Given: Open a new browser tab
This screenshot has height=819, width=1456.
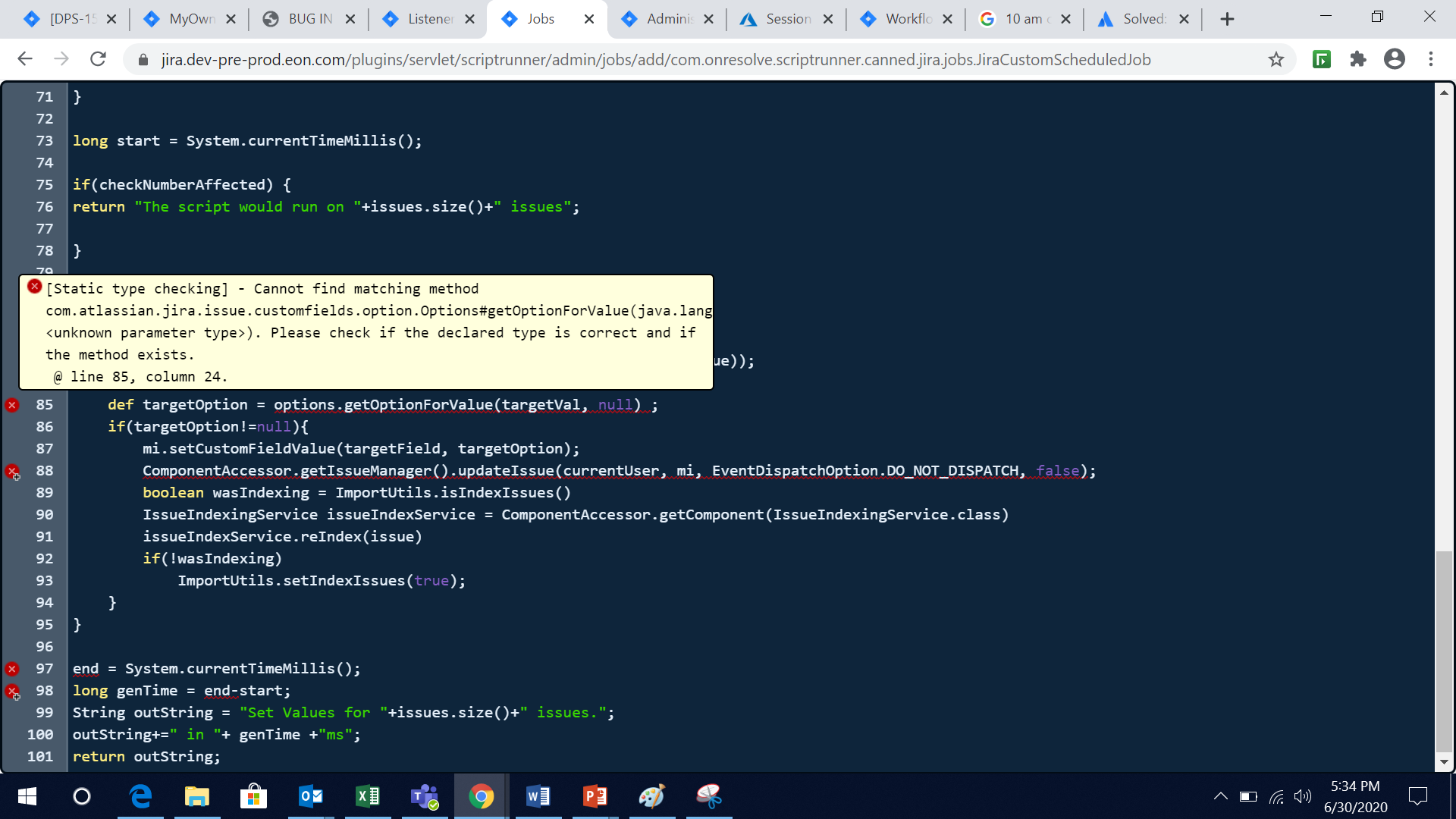Looking at the screenshot, I should coord(1227,19).
